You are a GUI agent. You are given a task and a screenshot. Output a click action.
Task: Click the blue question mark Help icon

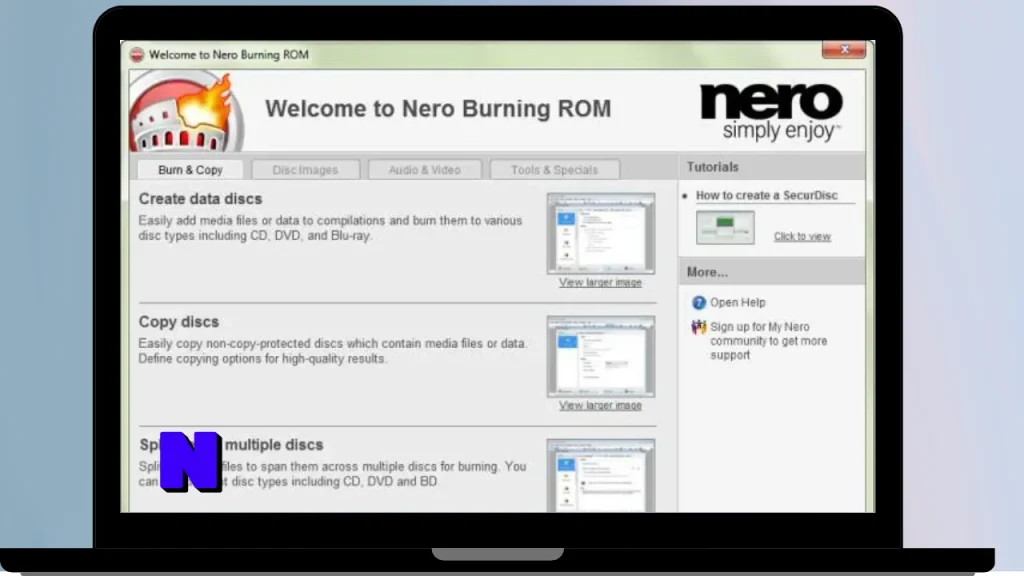pyautogui.click(x=699, y=302)
